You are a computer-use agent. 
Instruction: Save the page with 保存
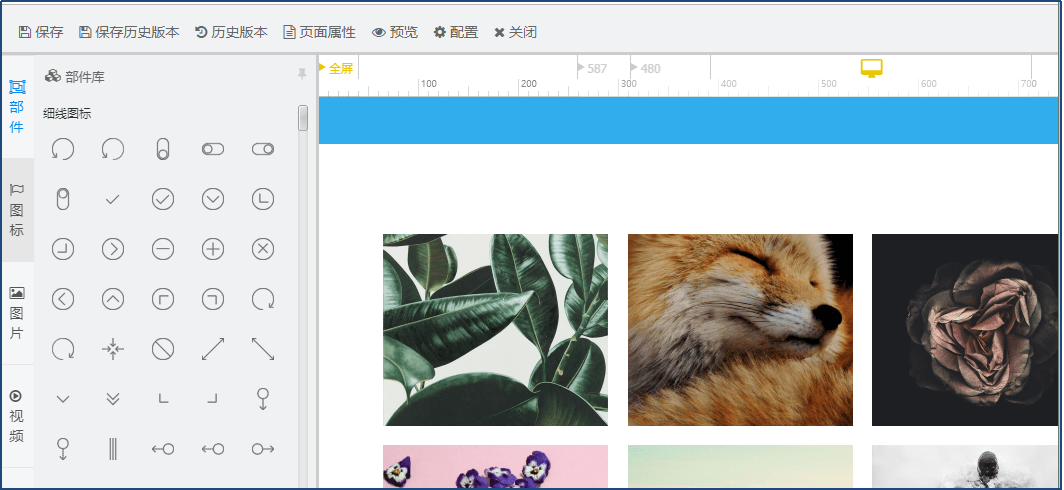[41, 32]
